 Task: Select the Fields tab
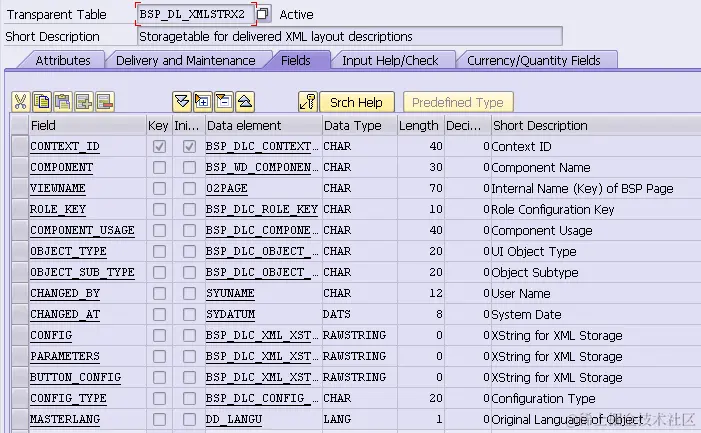coord(296,60)
